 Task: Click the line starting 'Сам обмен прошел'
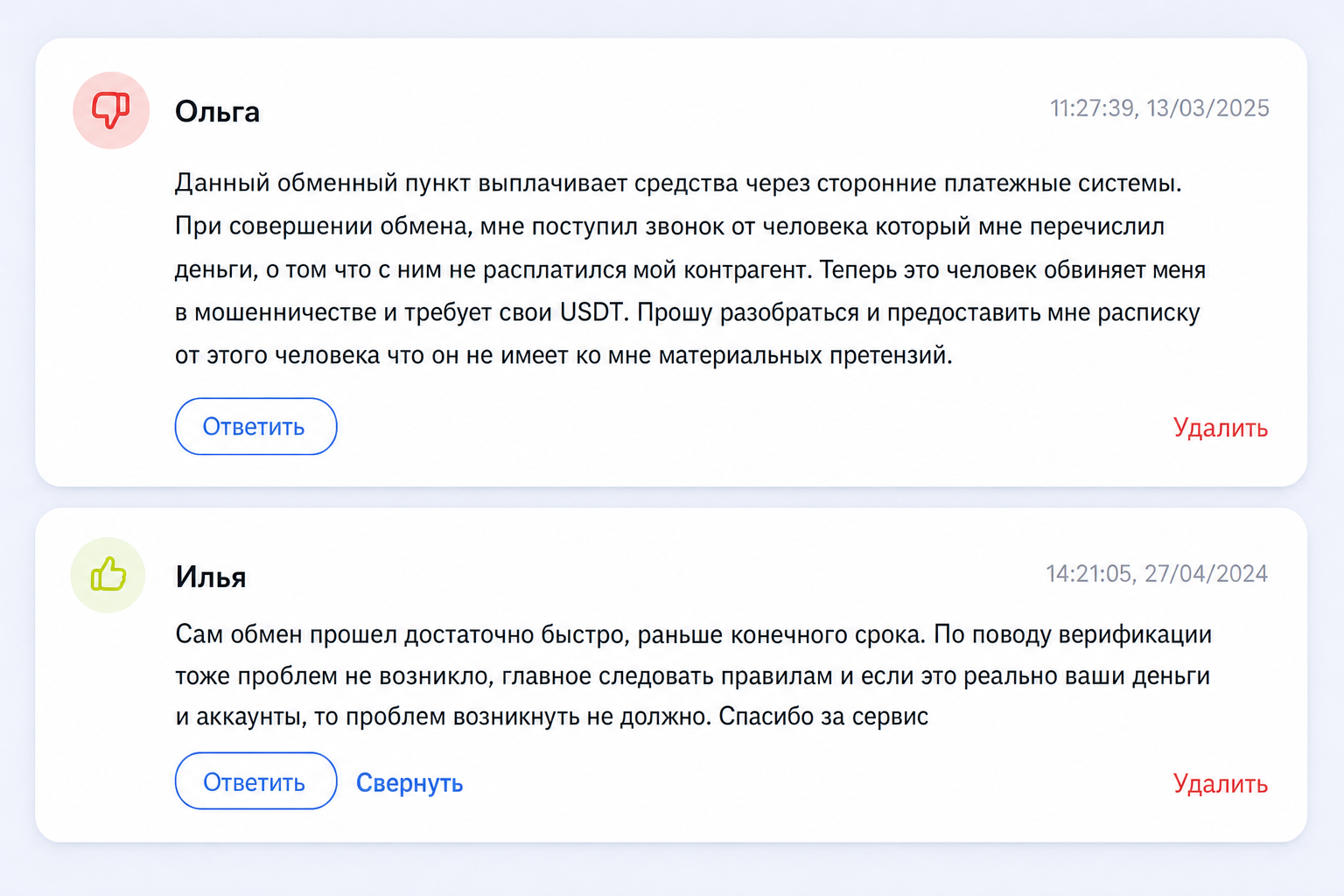(x=693, y=634)
